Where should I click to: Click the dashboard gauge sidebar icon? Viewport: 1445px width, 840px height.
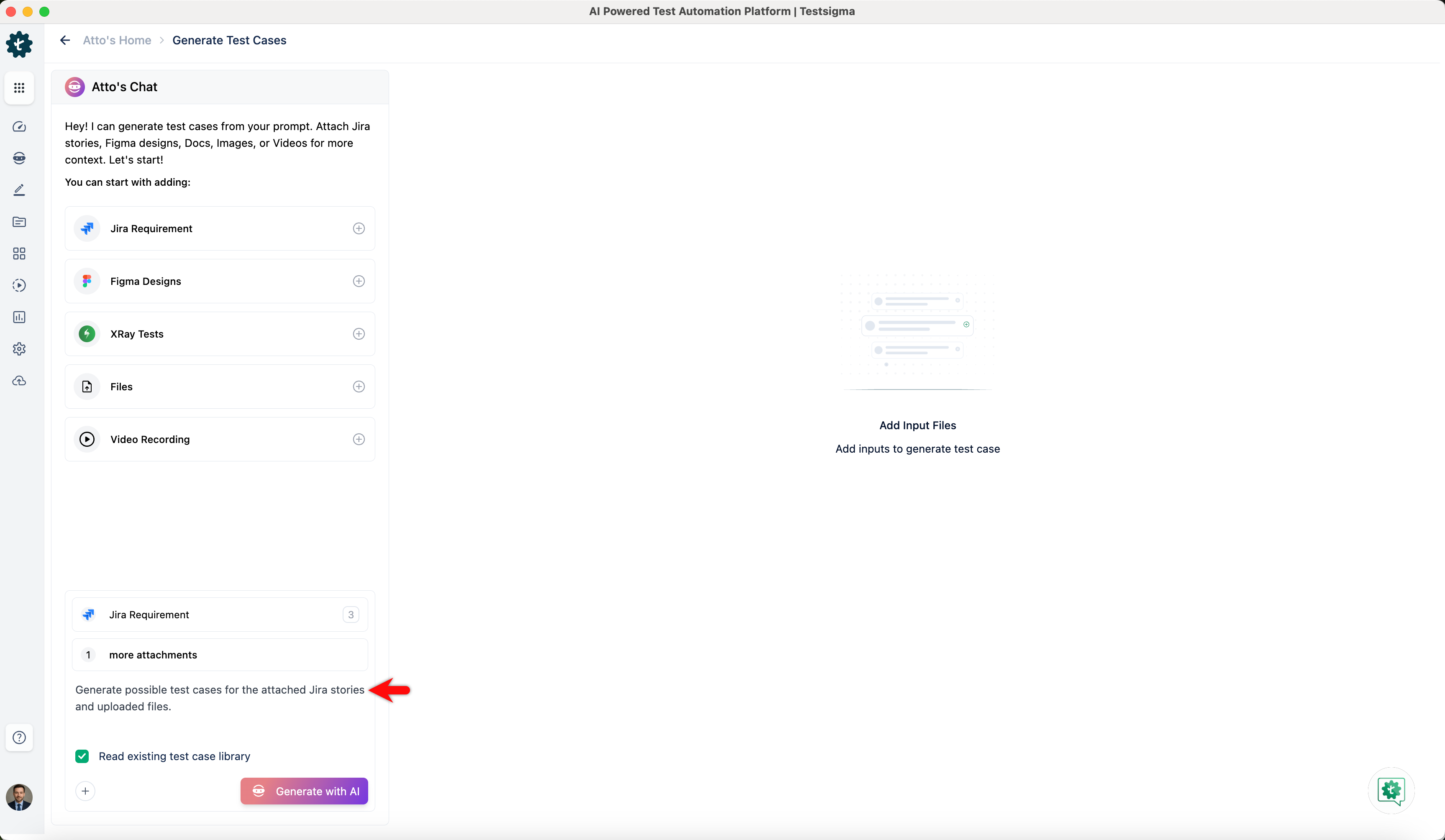click(x=19, y=127)
